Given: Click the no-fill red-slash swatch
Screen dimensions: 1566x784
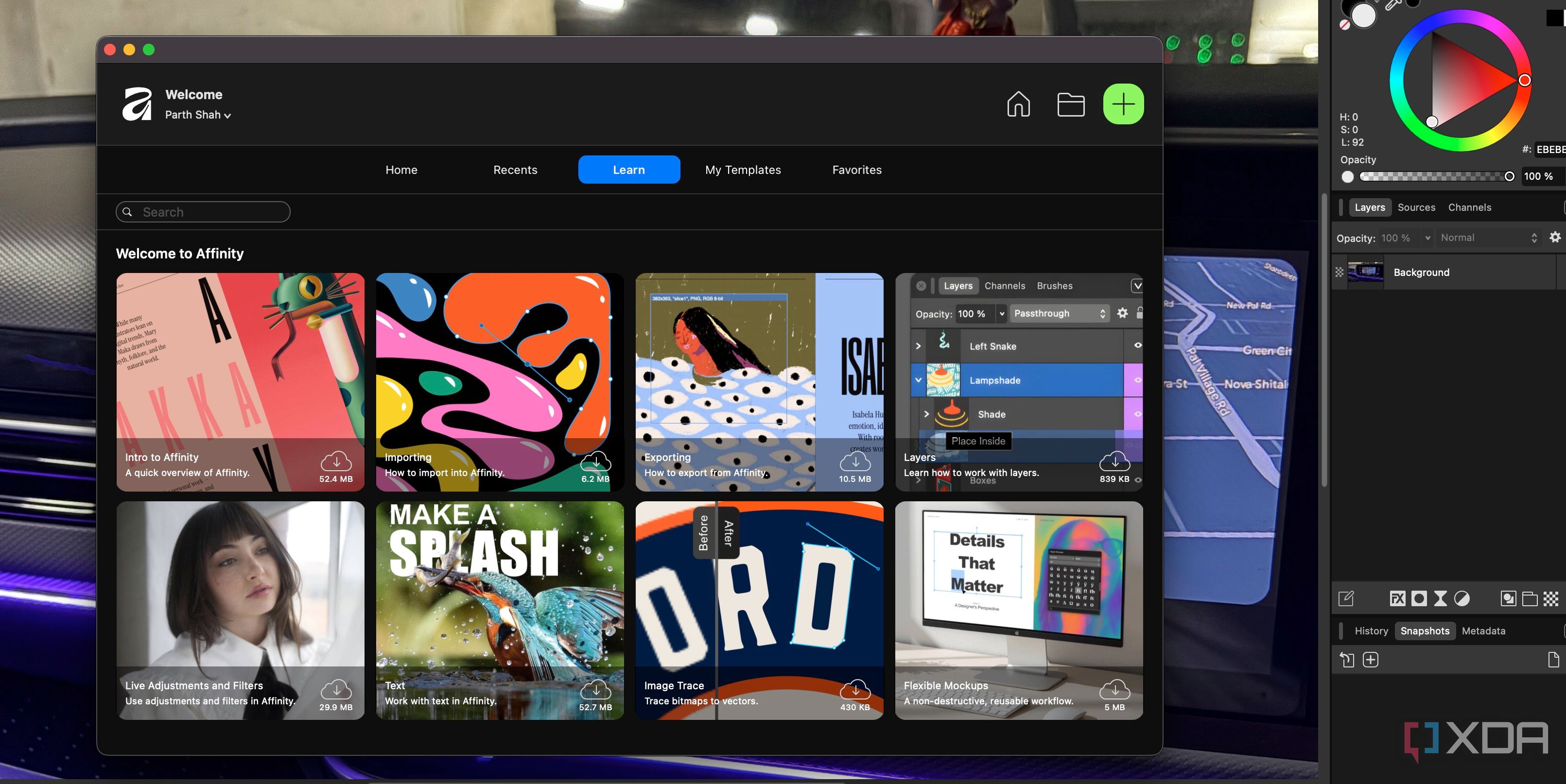Looking at the screenshot, I should [1345, 25].
